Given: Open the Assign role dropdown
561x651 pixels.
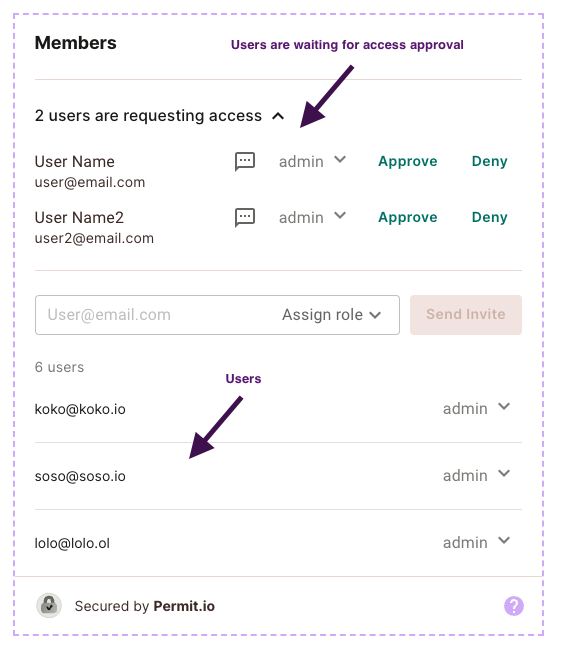Looking at the screenshot, I should point(331,315).
